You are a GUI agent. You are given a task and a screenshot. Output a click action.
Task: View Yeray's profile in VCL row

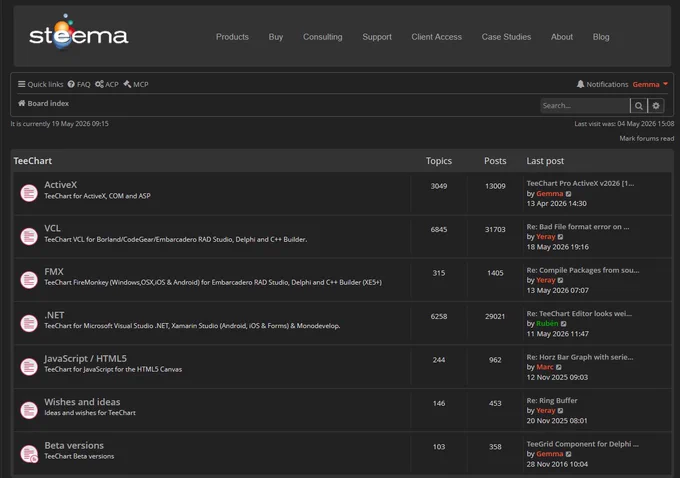click(546, 237)
